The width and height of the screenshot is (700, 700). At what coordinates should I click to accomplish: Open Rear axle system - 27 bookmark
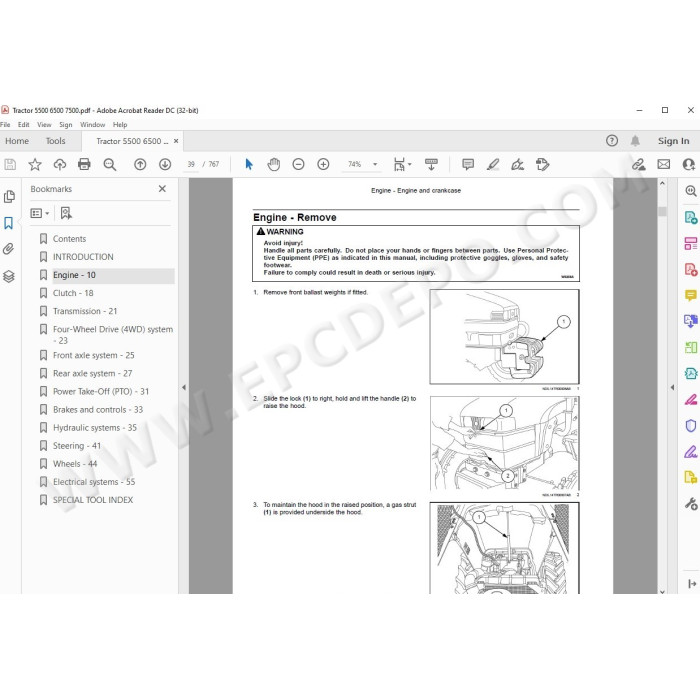(92, 374)
